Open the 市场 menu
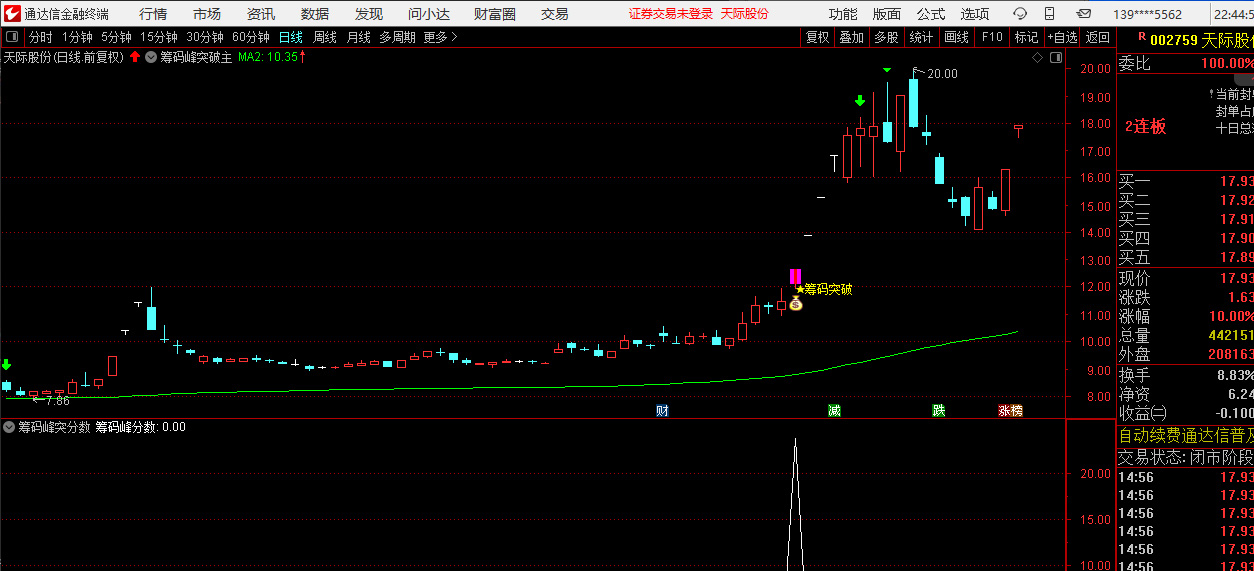The width and height of the screenshot is (1254, 571). pyautogui.click(x=207, y=14)
